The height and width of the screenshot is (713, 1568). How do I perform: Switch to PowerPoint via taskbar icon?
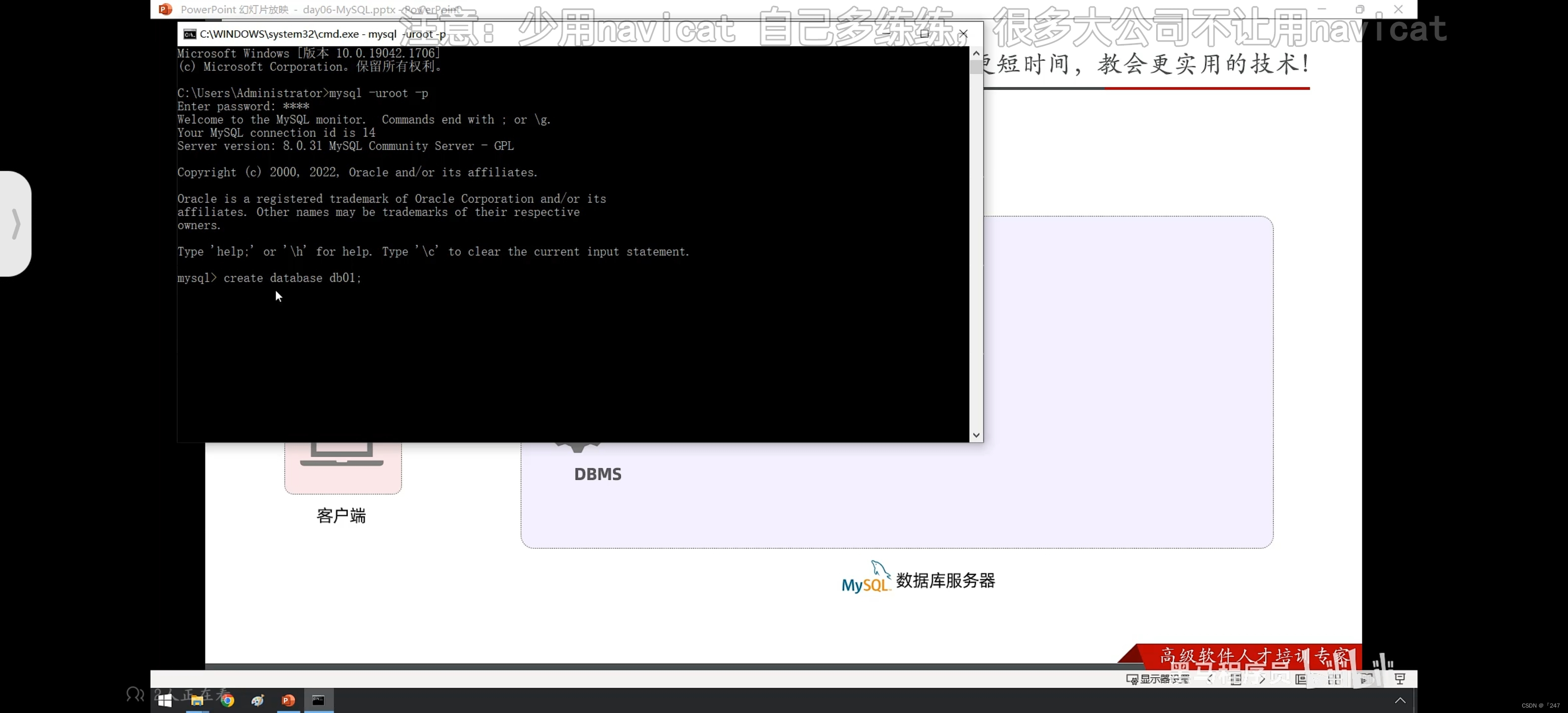(x=288, y=700)
